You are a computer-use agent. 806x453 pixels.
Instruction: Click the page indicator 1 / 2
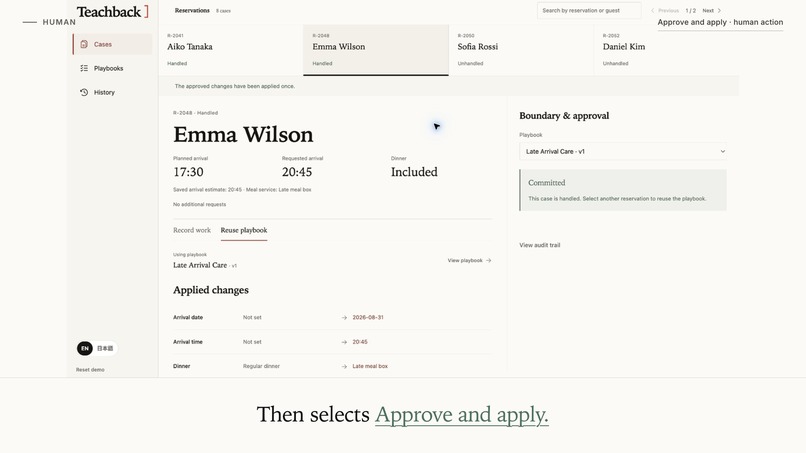690,10
